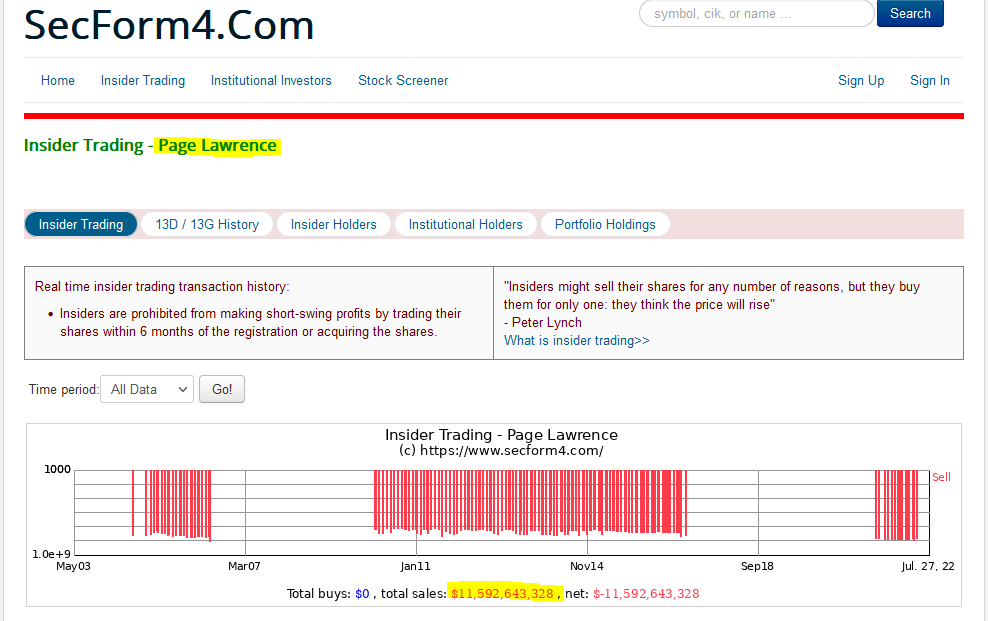Open the Portfolio Holdings tab
The height and width of the screenshot is (621, 988).
[605, 225]
